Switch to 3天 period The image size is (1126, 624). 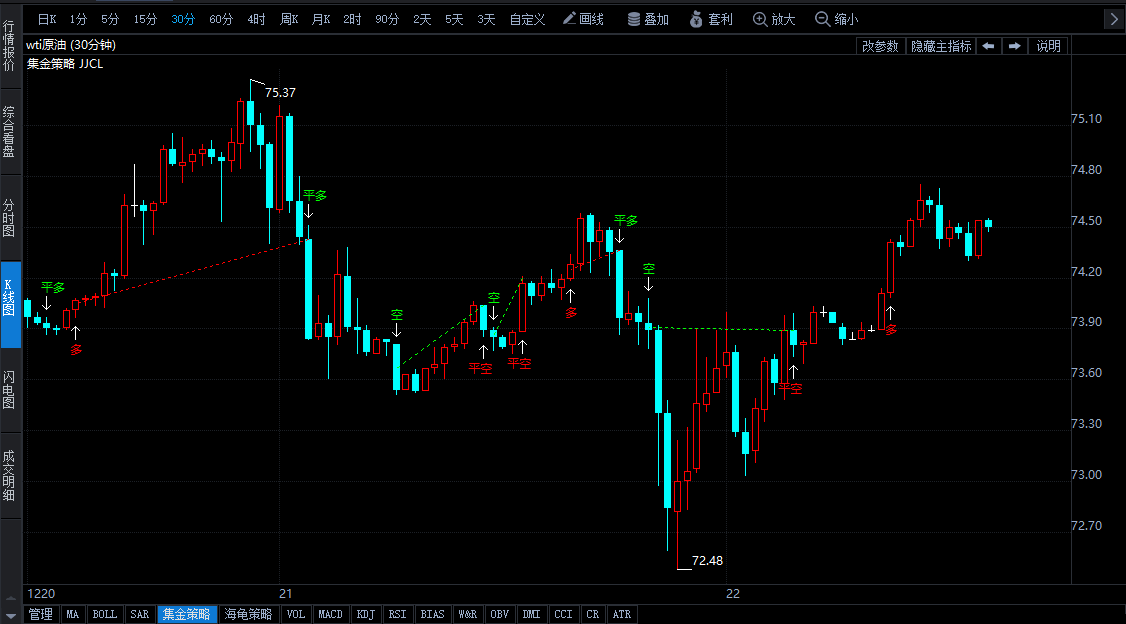click(486, 19)
